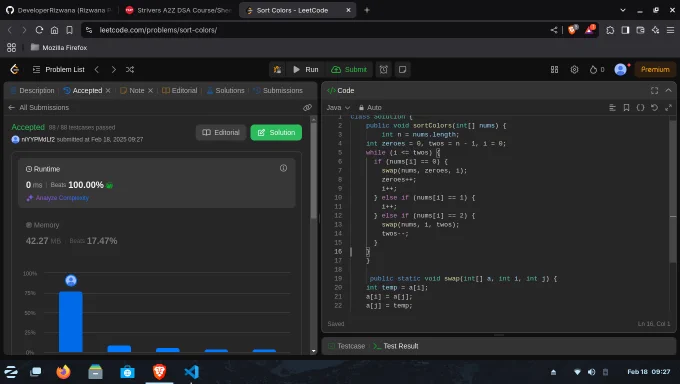
Task: Copy submission link icon
Action: [x=307, y=107]
